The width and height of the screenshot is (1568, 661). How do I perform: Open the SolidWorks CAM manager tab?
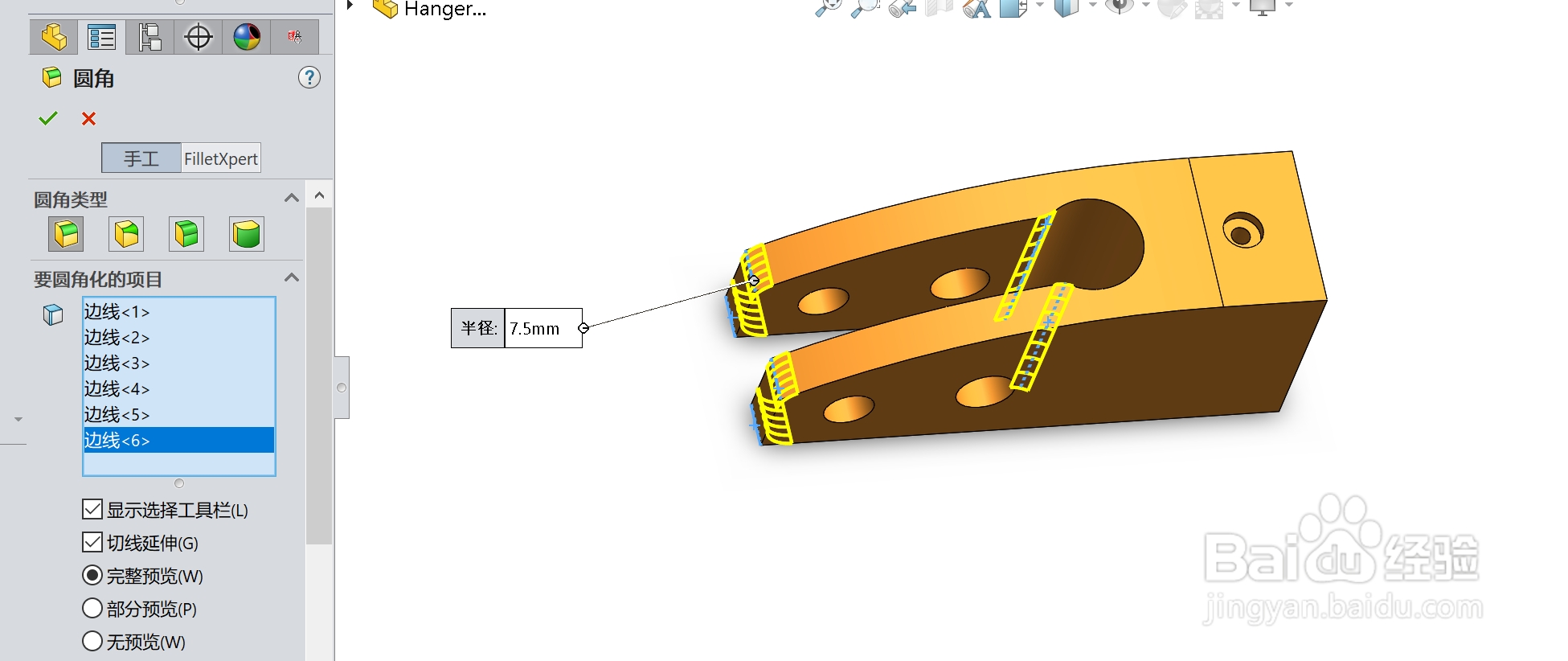tap(295, 37)
